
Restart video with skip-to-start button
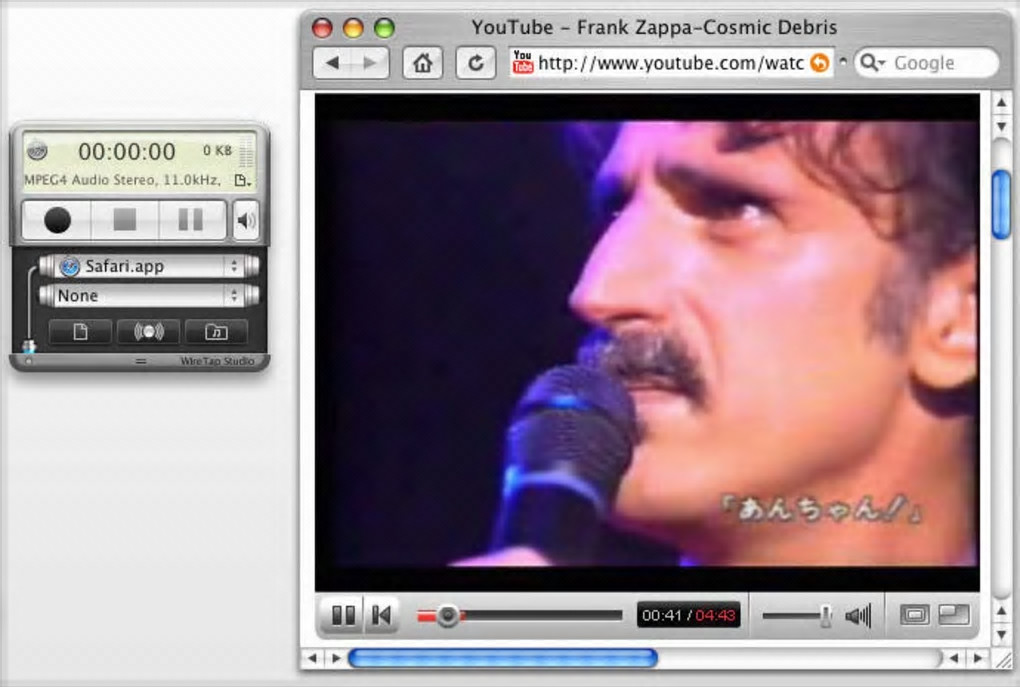[381, 614]
